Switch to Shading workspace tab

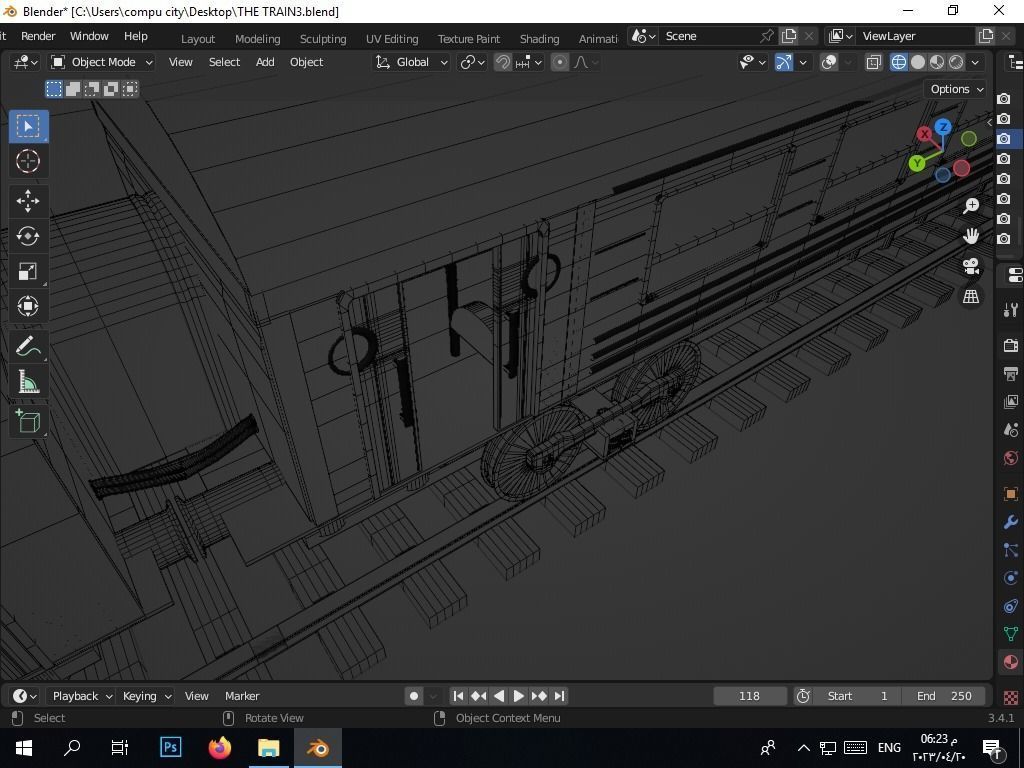click(x=539, y=39)
